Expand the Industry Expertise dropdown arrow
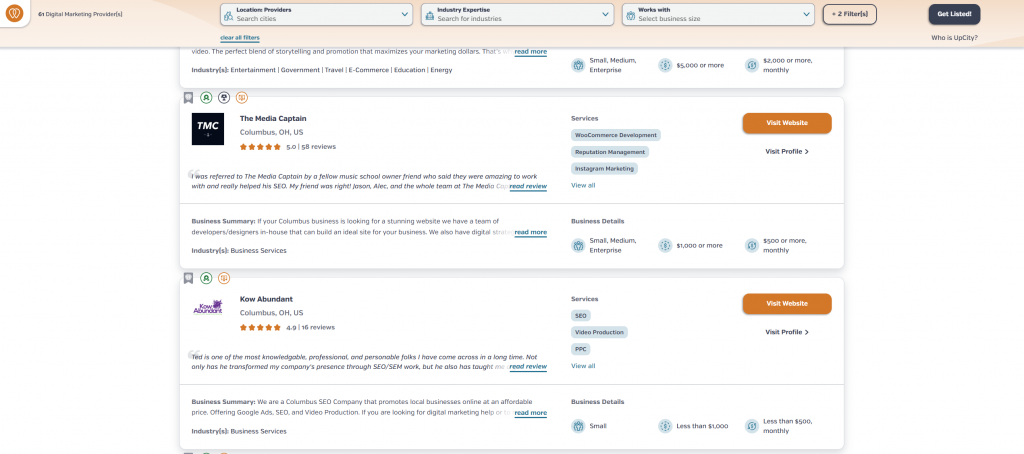The height and width of the screenshot is (454, 1024). click(x=605, y=15)
